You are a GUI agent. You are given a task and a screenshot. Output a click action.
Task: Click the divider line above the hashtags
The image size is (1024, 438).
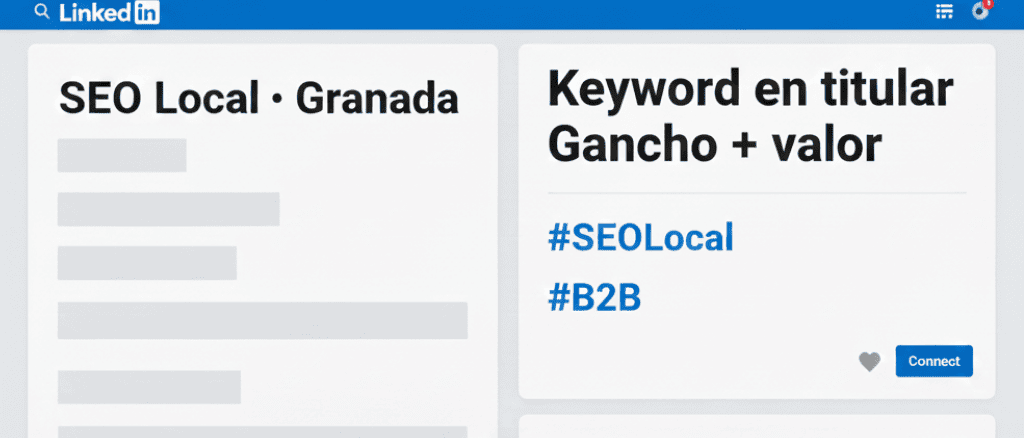tap(757, 193)
